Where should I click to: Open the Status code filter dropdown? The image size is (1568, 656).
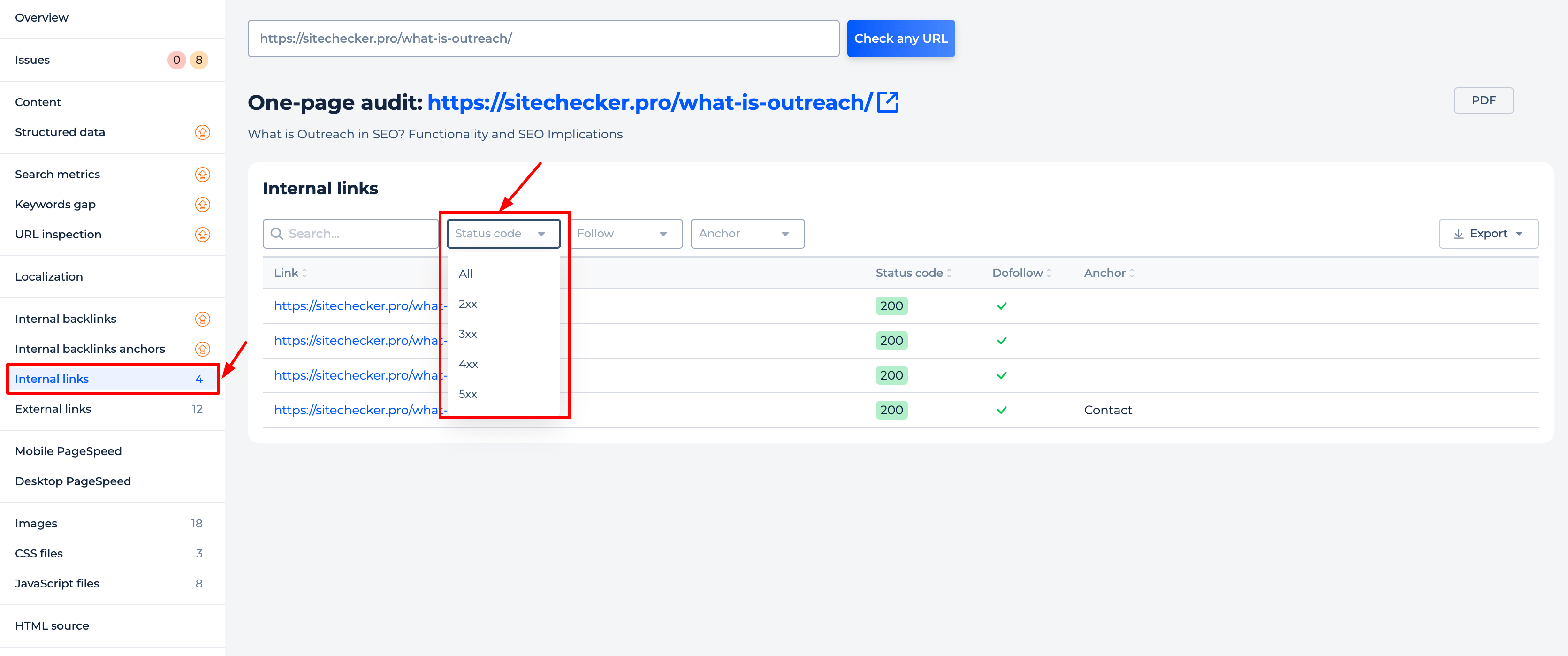tap(503, 234)
